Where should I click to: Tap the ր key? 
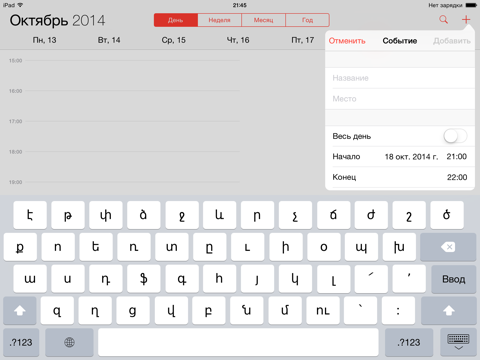(x=257, y=215)
